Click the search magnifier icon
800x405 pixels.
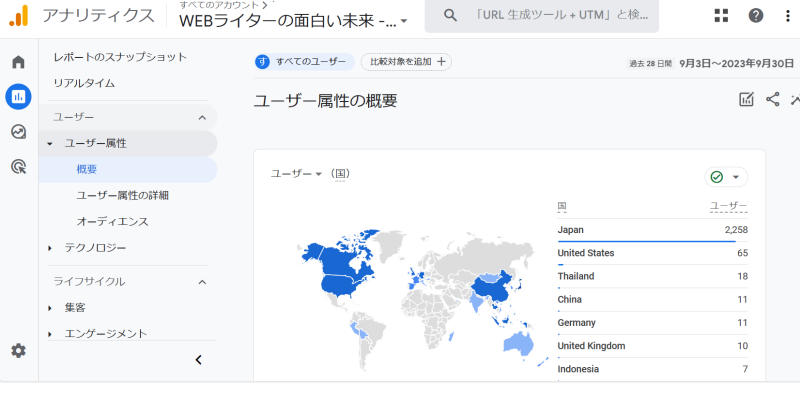(x=450, y=15)
